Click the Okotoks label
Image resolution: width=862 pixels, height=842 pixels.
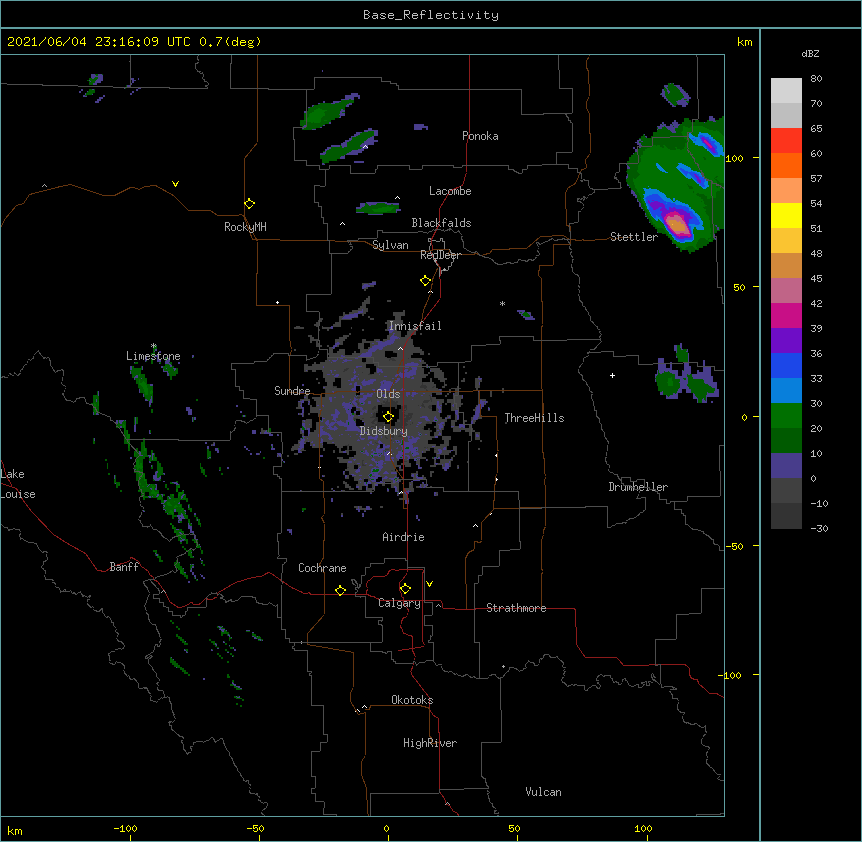click(x=412, y=700)
